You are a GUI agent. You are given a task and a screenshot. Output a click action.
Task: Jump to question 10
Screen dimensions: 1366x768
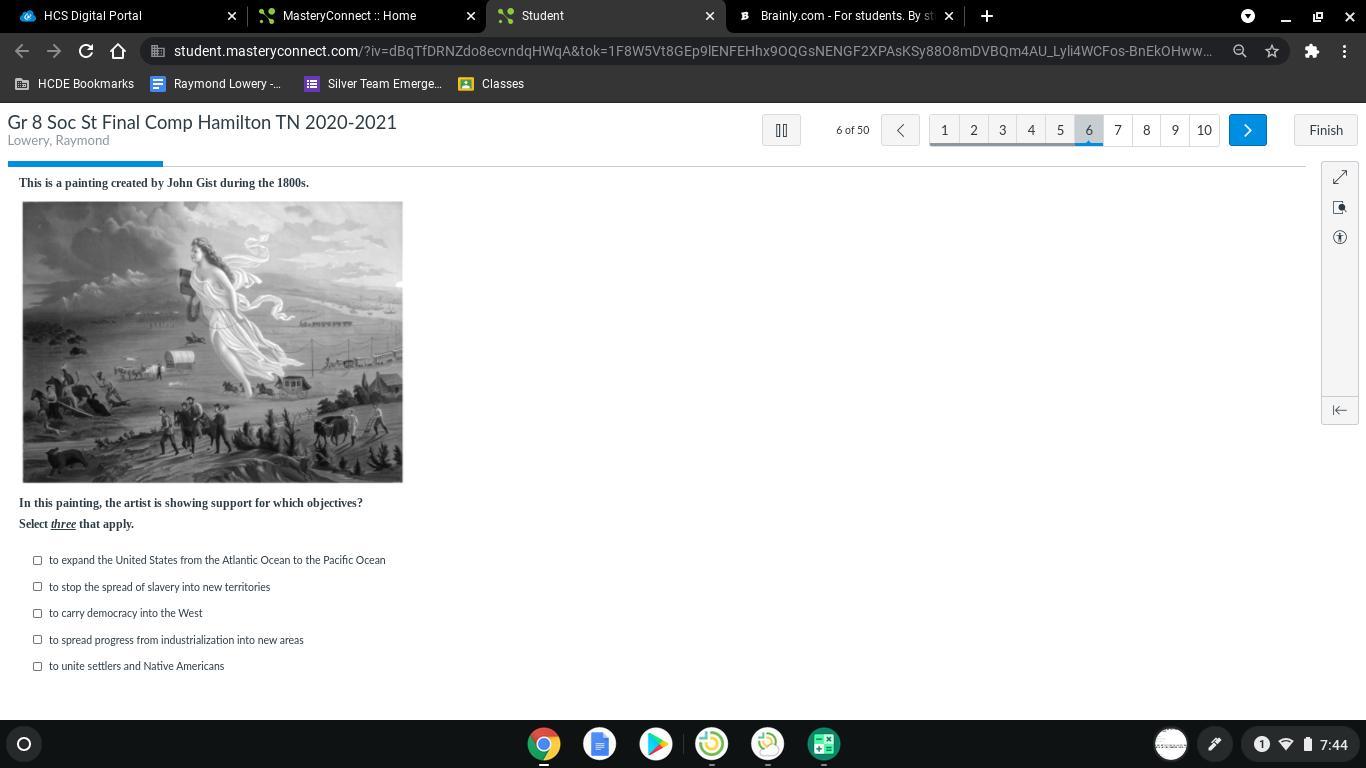click(1204, 130)
